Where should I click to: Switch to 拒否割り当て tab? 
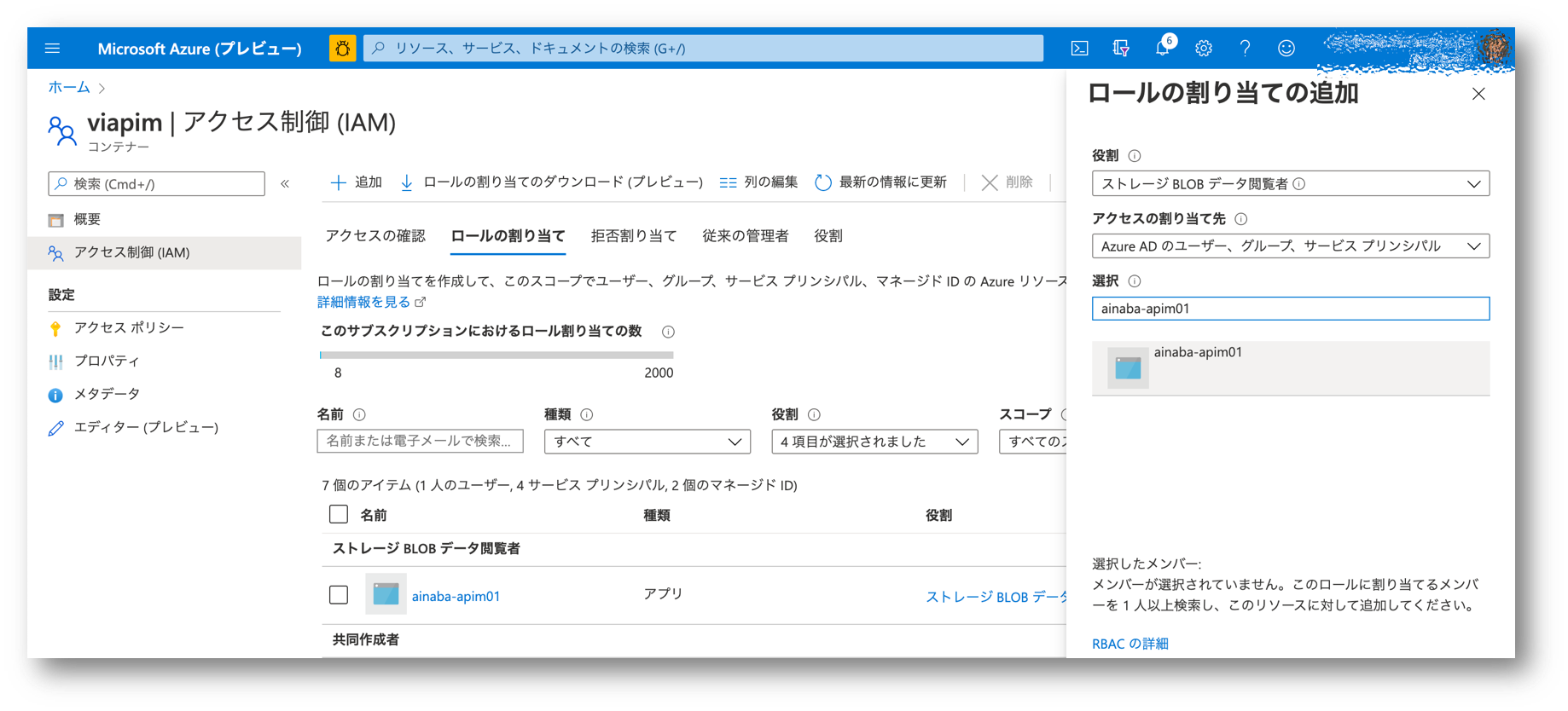[x=634, y=236]
